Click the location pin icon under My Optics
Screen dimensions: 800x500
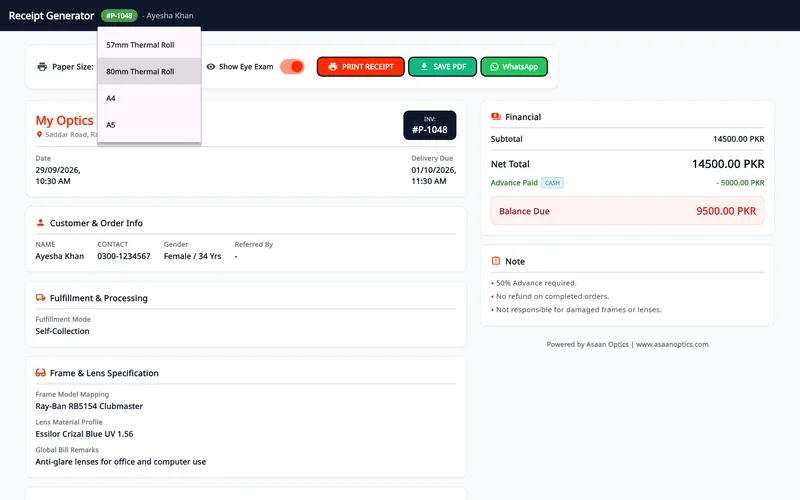pyautogui.click(x=39, y=135)
